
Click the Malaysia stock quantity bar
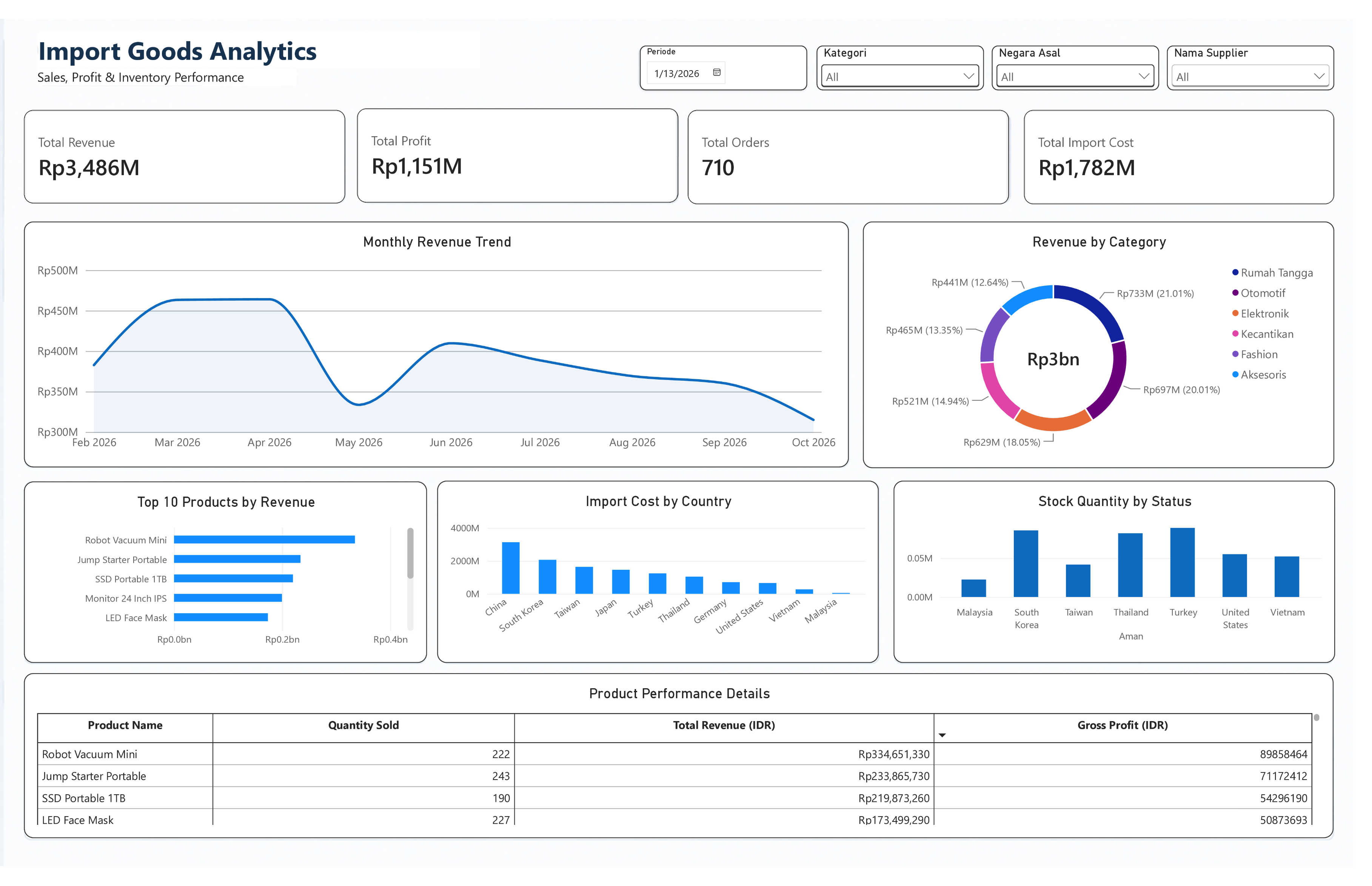coord(974,588)
